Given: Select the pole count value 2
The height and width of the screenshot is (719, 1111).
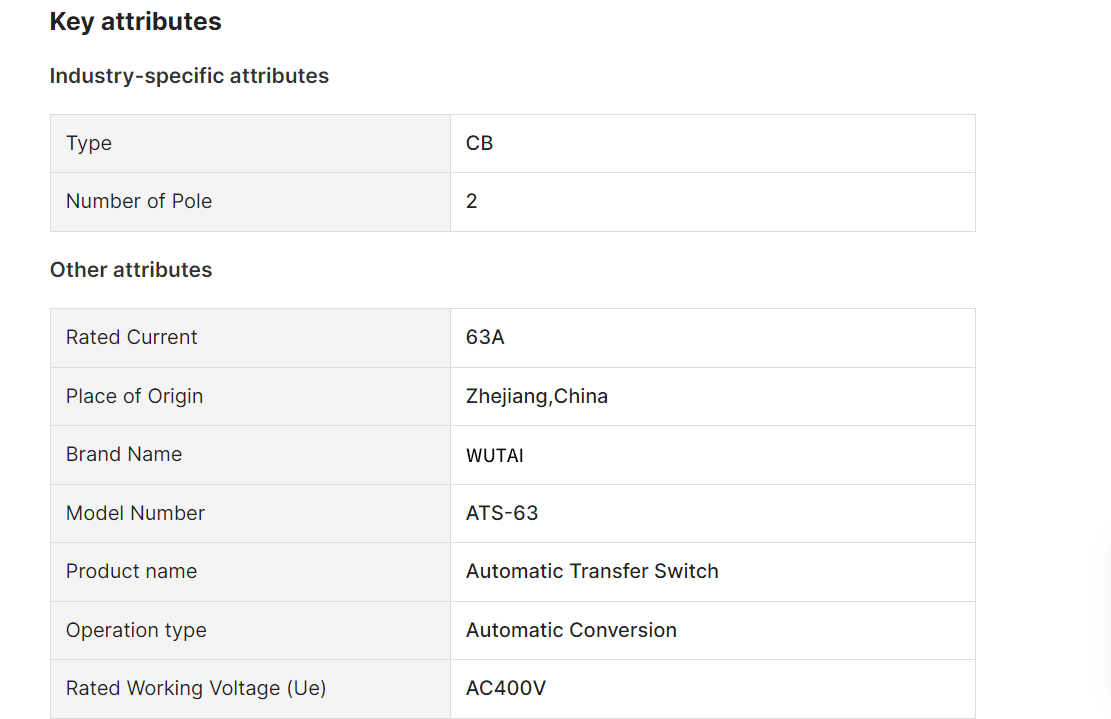Looking at the screenshot, I should click(x=472, y=201).
